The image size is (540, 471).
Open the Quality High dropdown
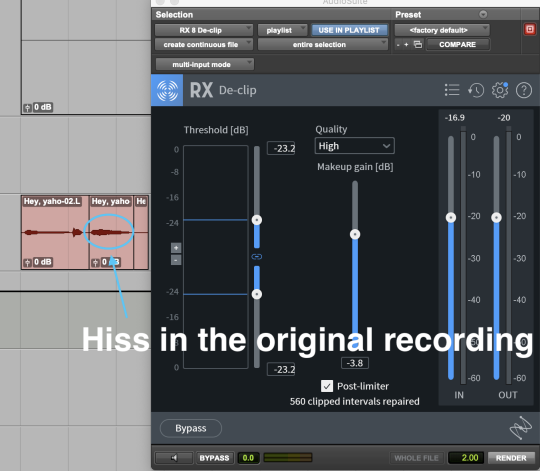[354, 146]
